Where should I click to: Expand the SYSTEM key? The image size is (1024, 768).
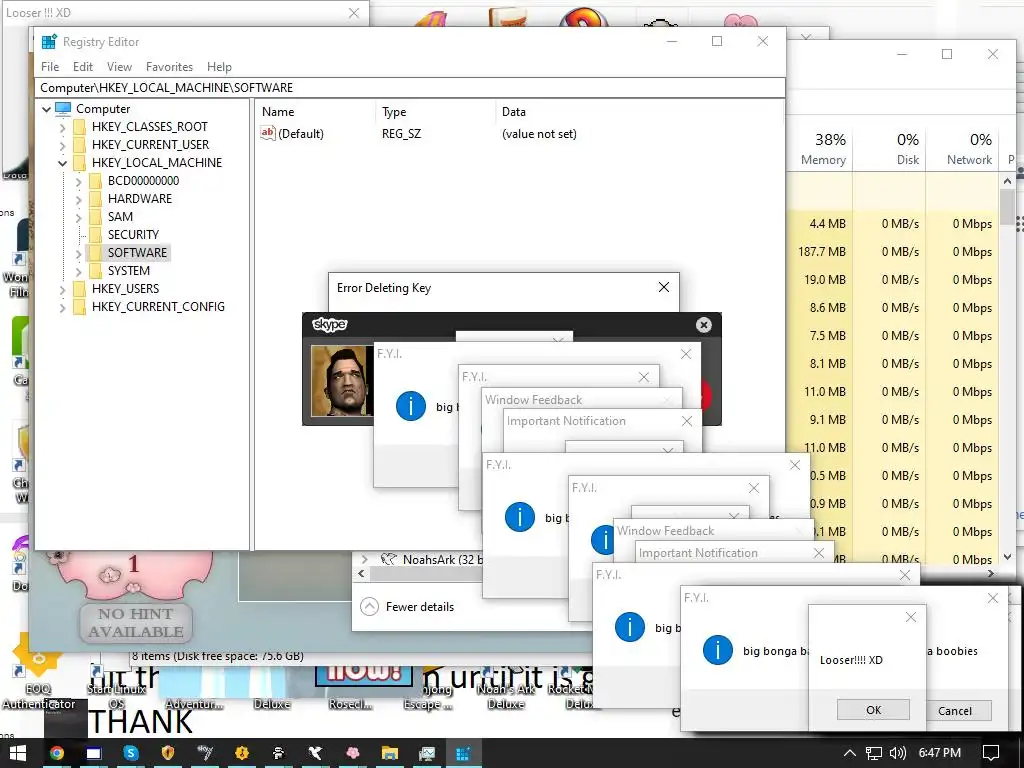(78, 271)
